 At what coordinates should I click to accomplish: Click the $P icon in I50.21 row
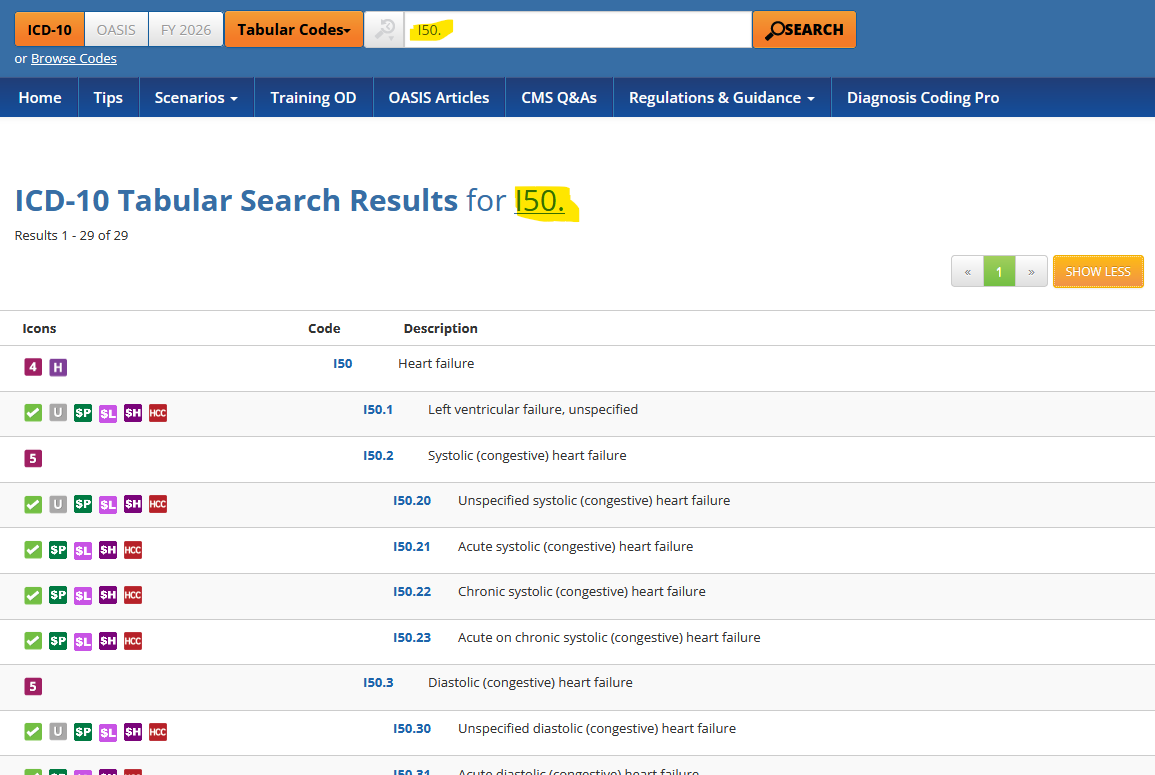[58, 549]
